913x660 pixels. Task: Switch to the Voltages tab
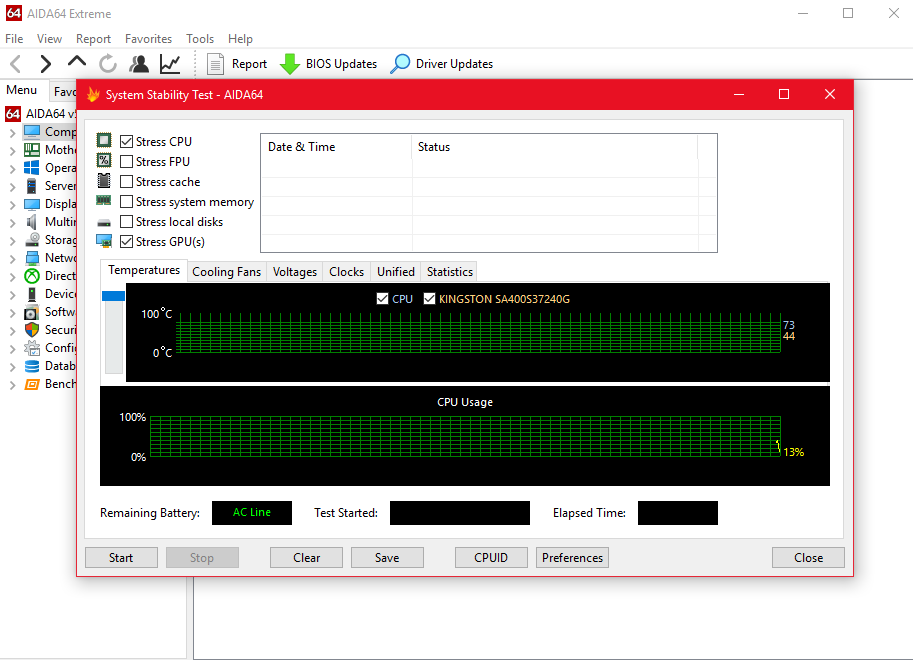point(295,271)
